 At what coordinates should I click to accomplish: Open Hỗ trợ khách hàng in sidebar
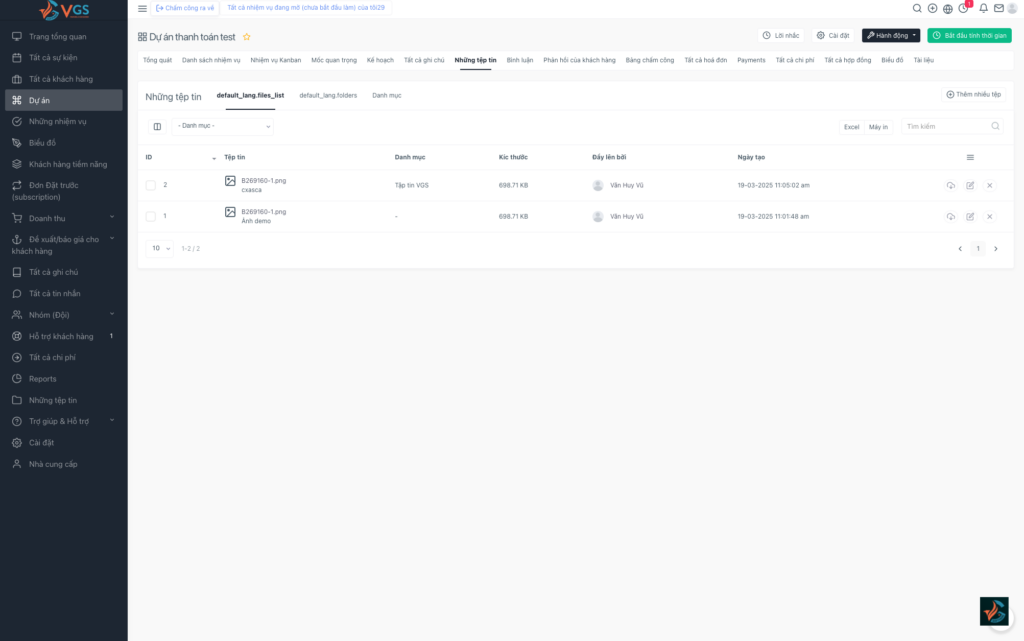pos(63,336)
